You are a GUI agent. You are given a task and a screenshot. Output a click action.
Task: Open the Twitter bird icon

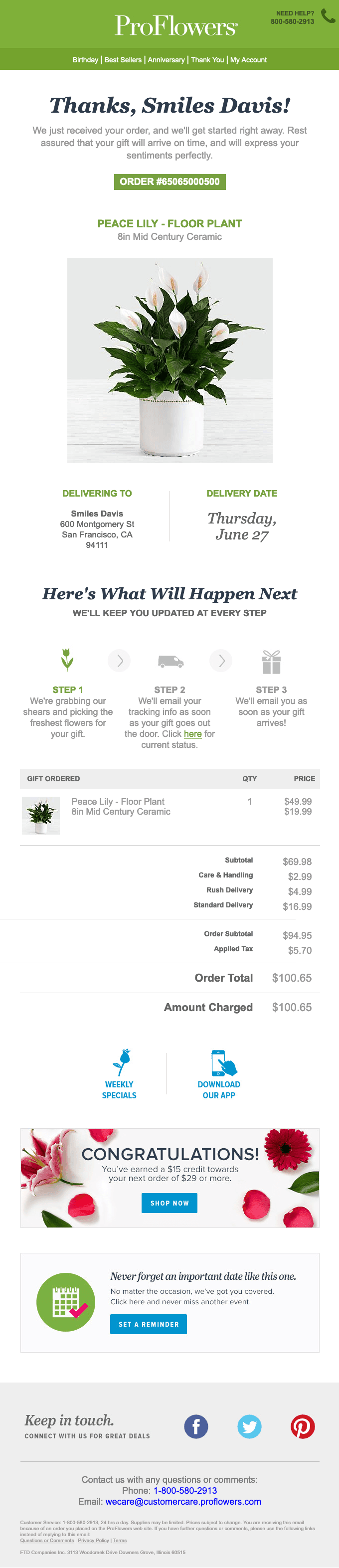coord(249,1426)
